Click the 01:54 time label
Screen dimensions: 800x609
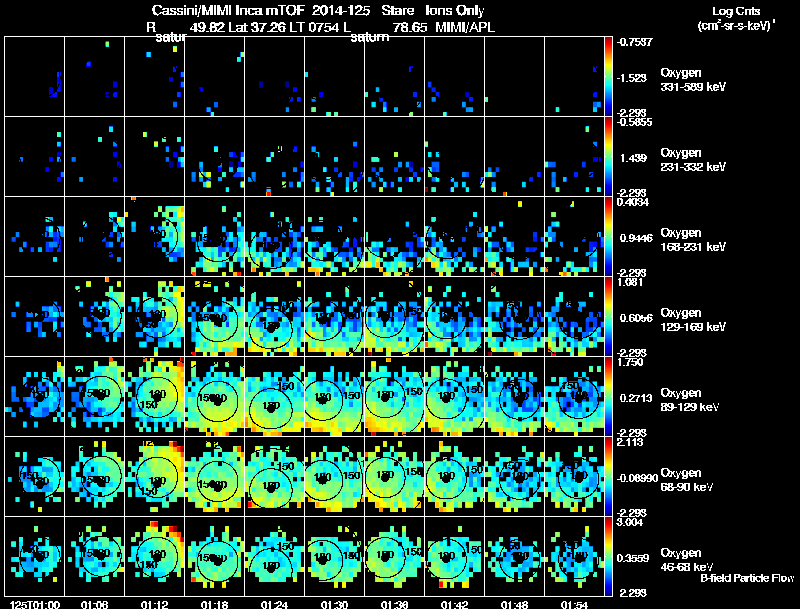click(x=574, y=604)
